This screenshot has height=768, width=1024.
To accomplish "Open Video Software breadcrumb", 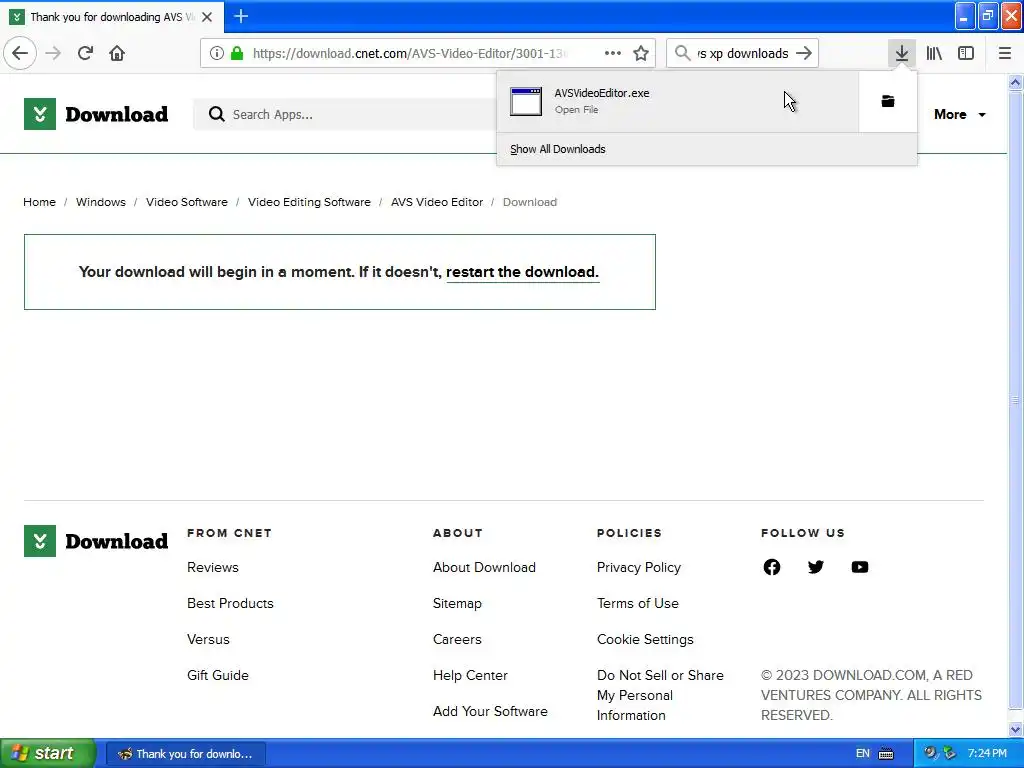I will [187, 202].
